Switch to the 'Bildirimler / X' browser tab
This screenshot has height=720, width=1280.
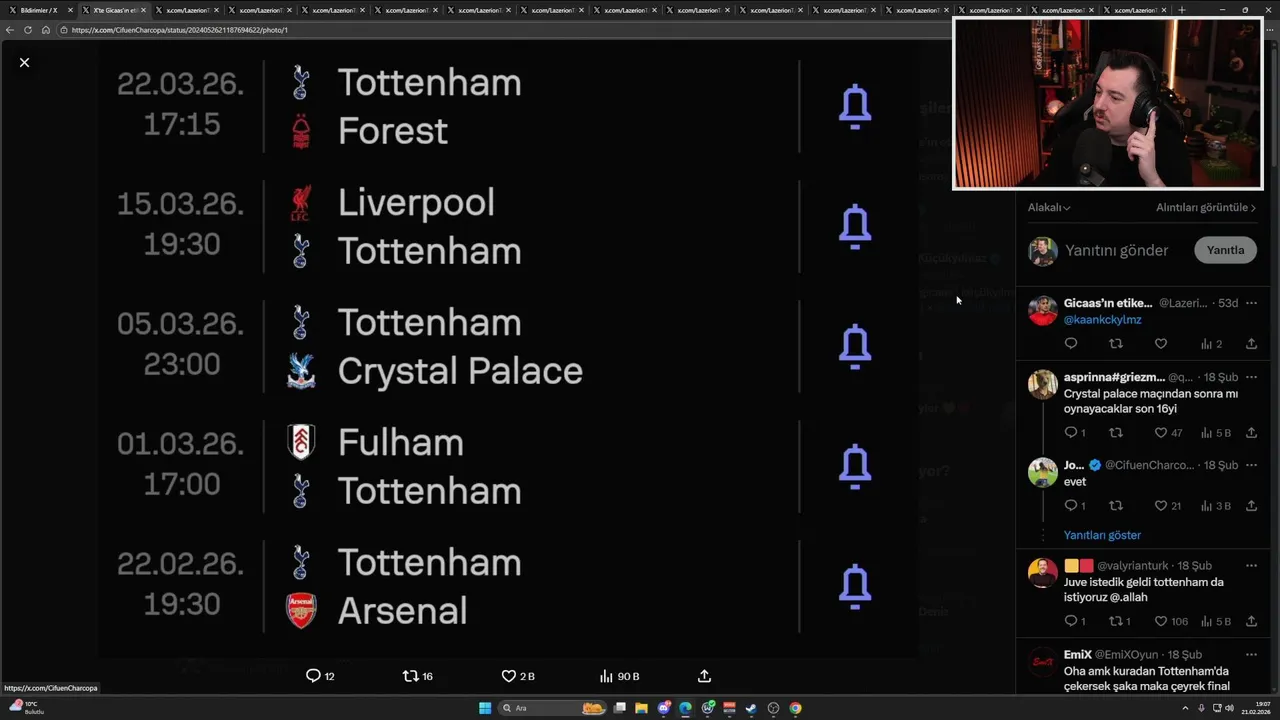tap(40, 10)
